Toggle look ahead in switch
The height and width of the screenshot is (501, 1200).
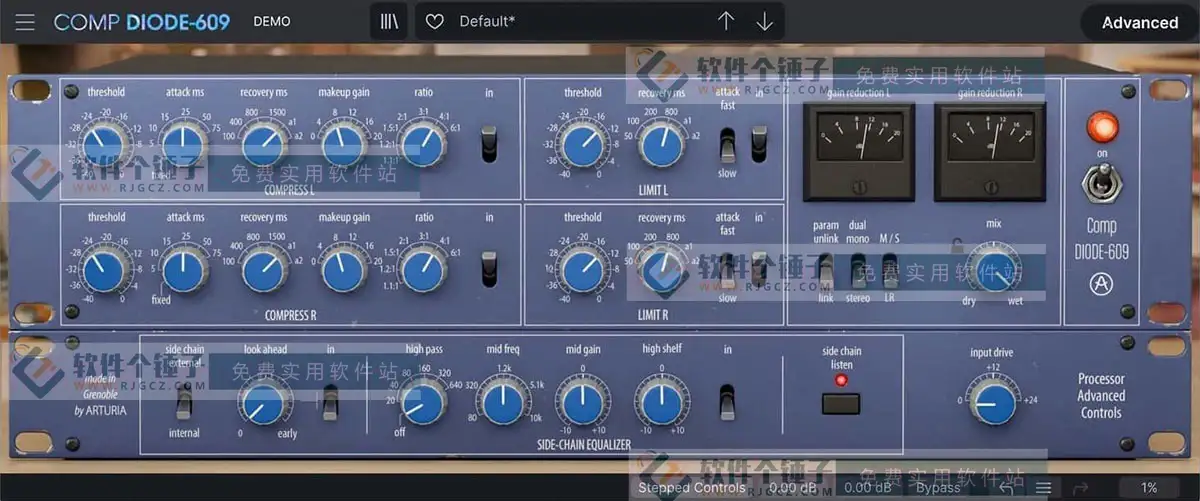(x=329, y=402)
